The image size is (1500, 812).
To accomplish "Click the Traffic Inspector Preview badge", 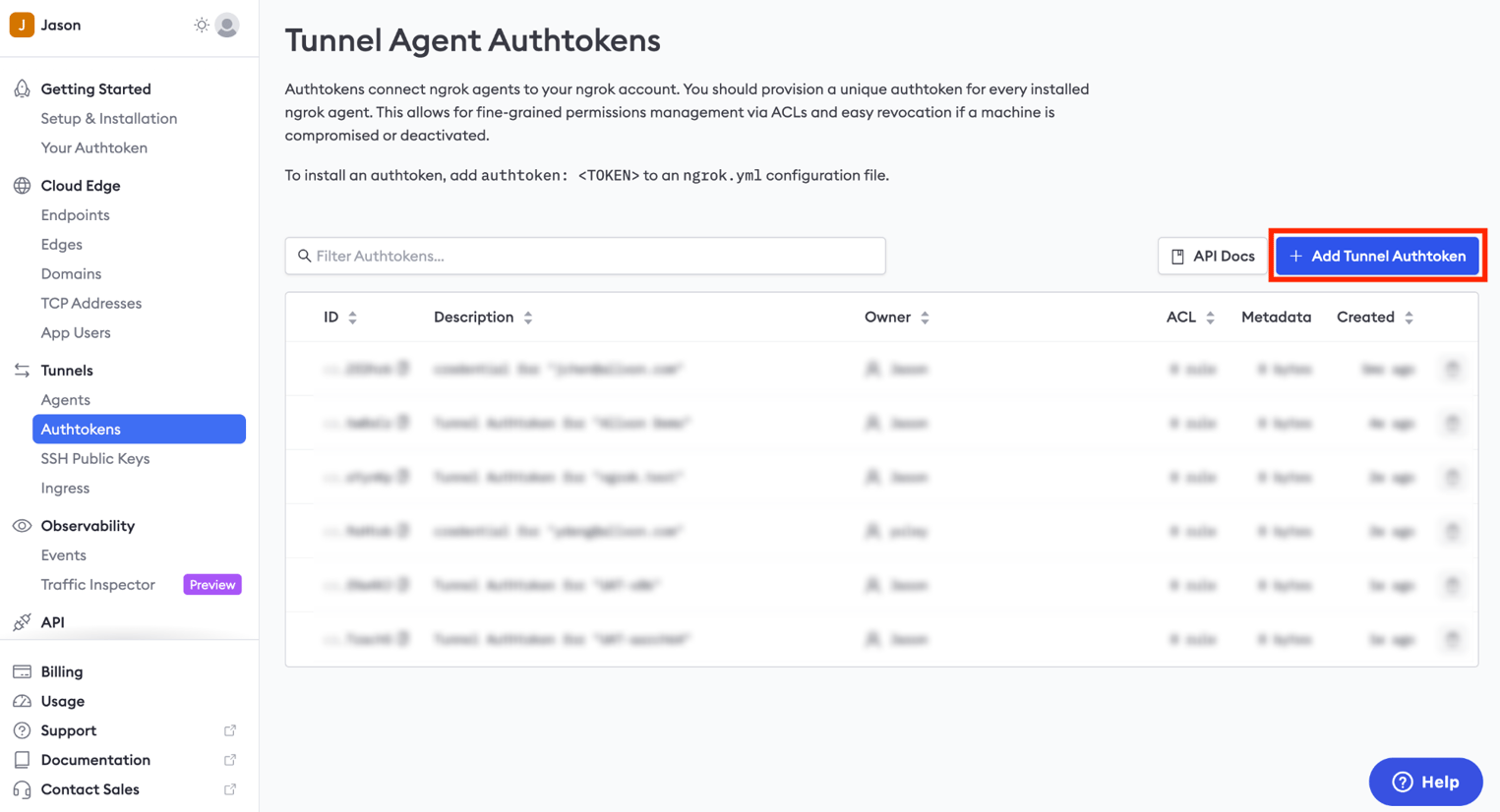I will 211,584.
